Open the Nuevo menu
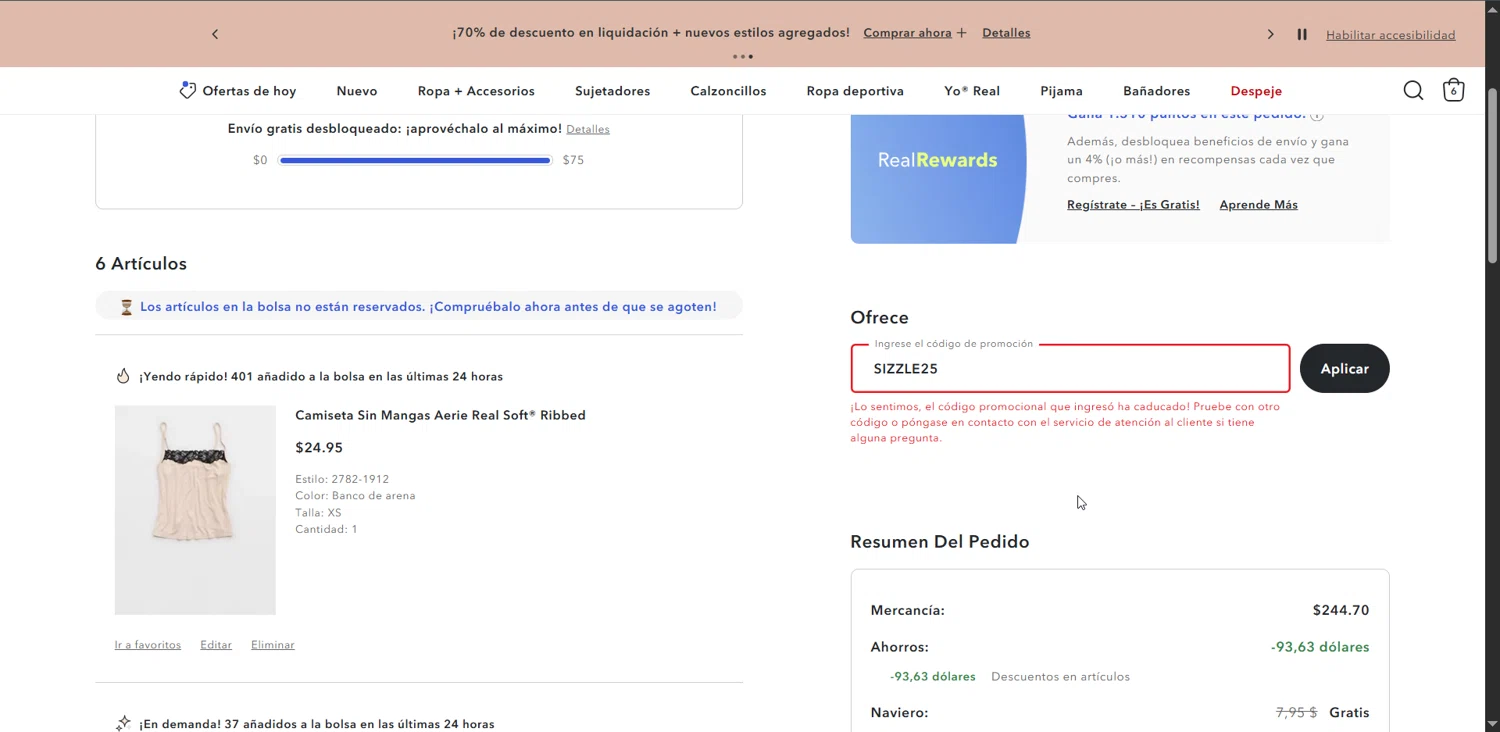 [357, 91]
